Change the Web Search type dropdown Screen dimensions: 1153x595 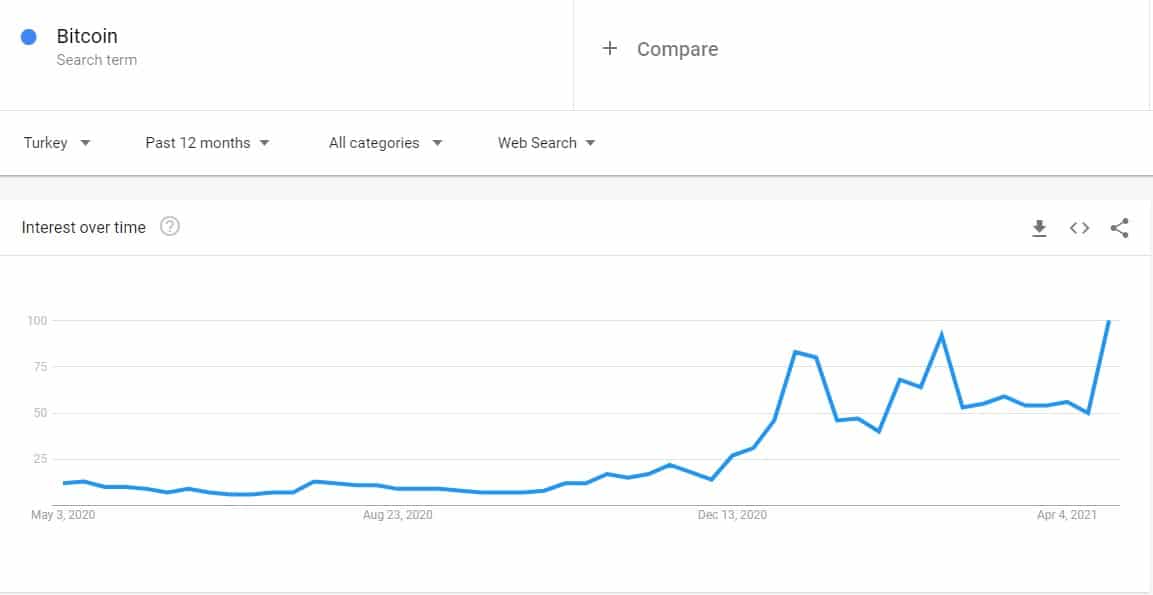click(546, 143)
